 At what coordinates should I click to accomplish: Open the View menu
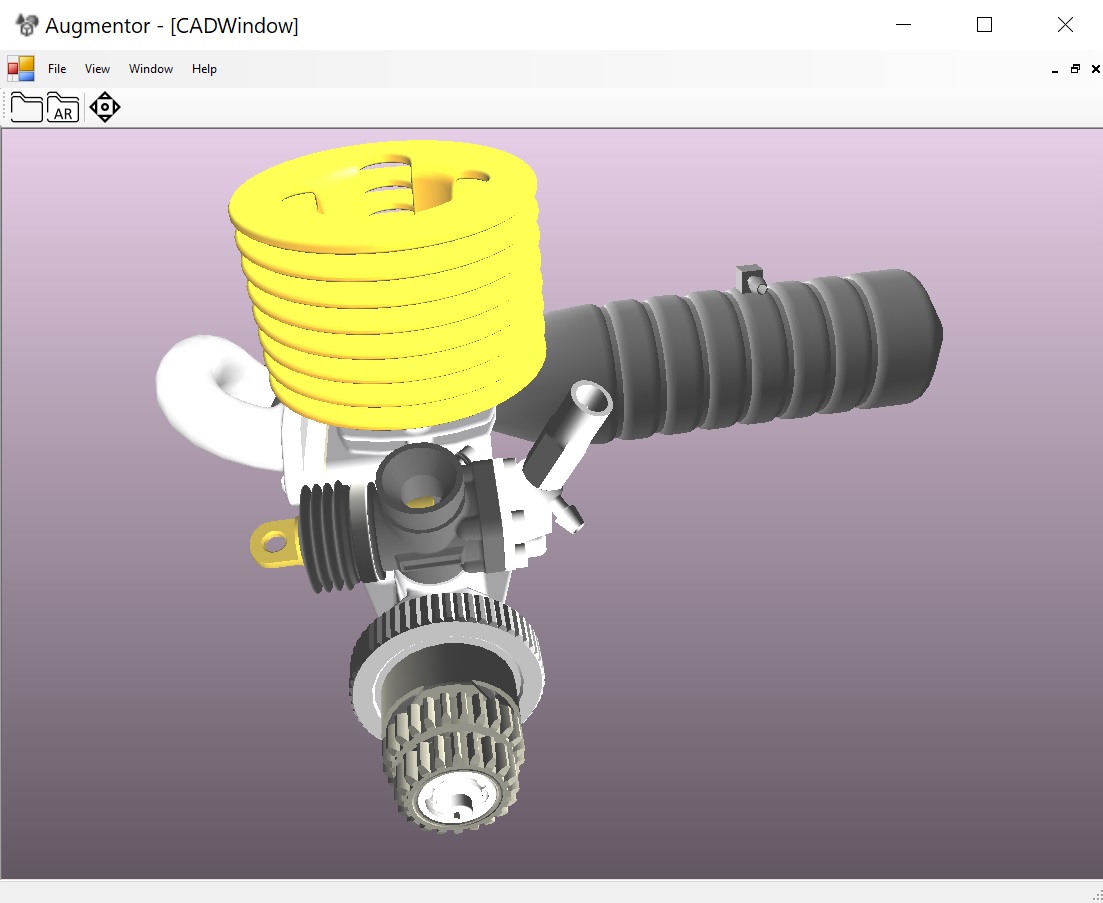tap(96, 69)
